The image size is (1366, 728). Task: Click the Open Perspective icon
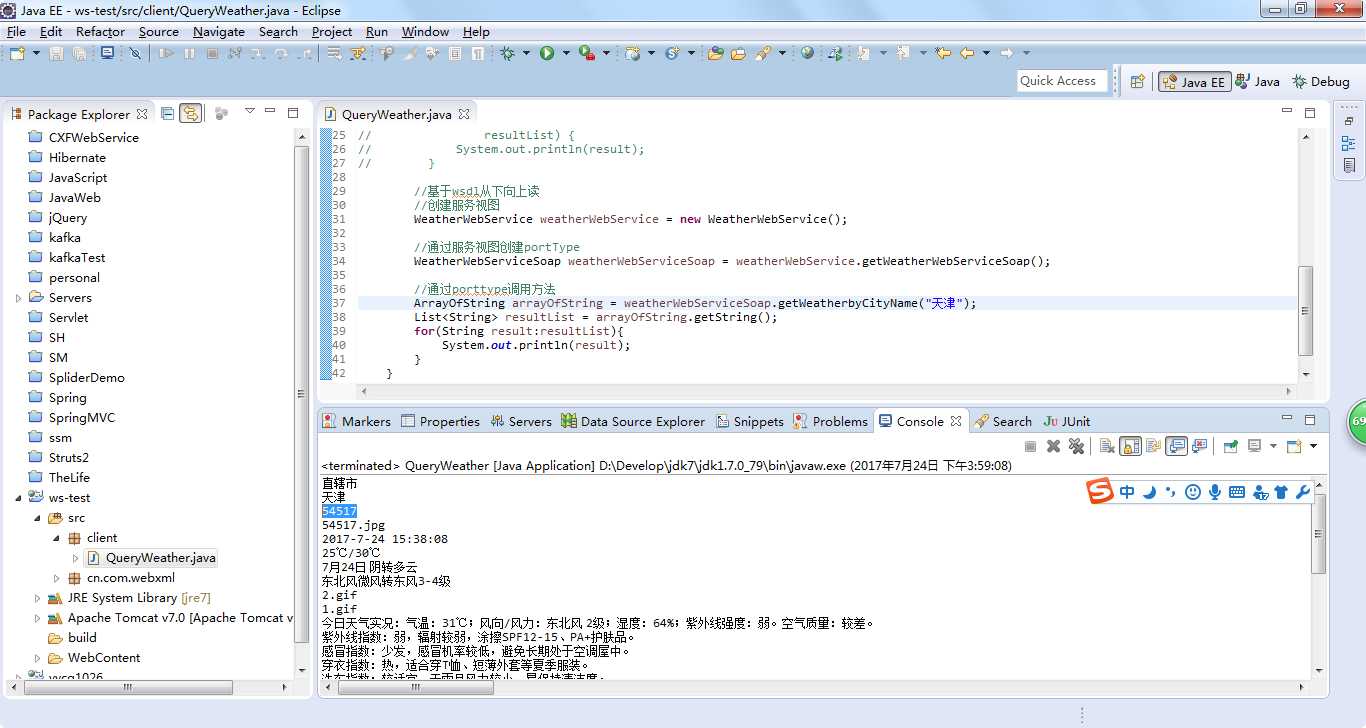click(1137, 82)
